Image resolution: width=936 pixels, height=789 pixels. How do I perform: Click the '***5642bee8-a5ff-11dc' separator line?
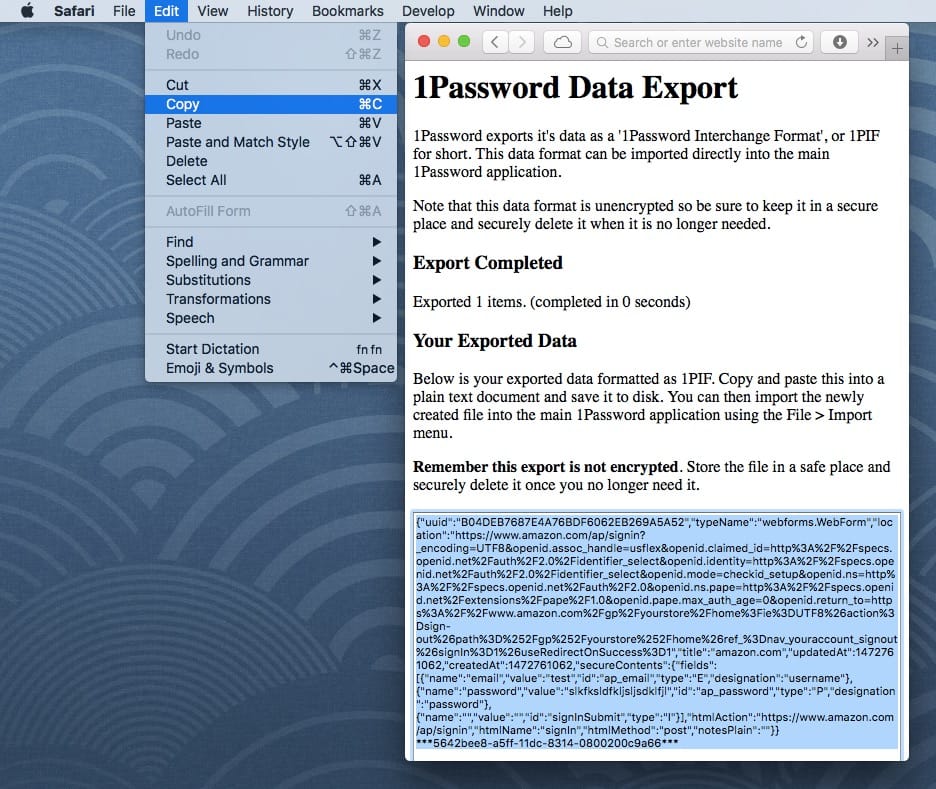pos(547,743)
